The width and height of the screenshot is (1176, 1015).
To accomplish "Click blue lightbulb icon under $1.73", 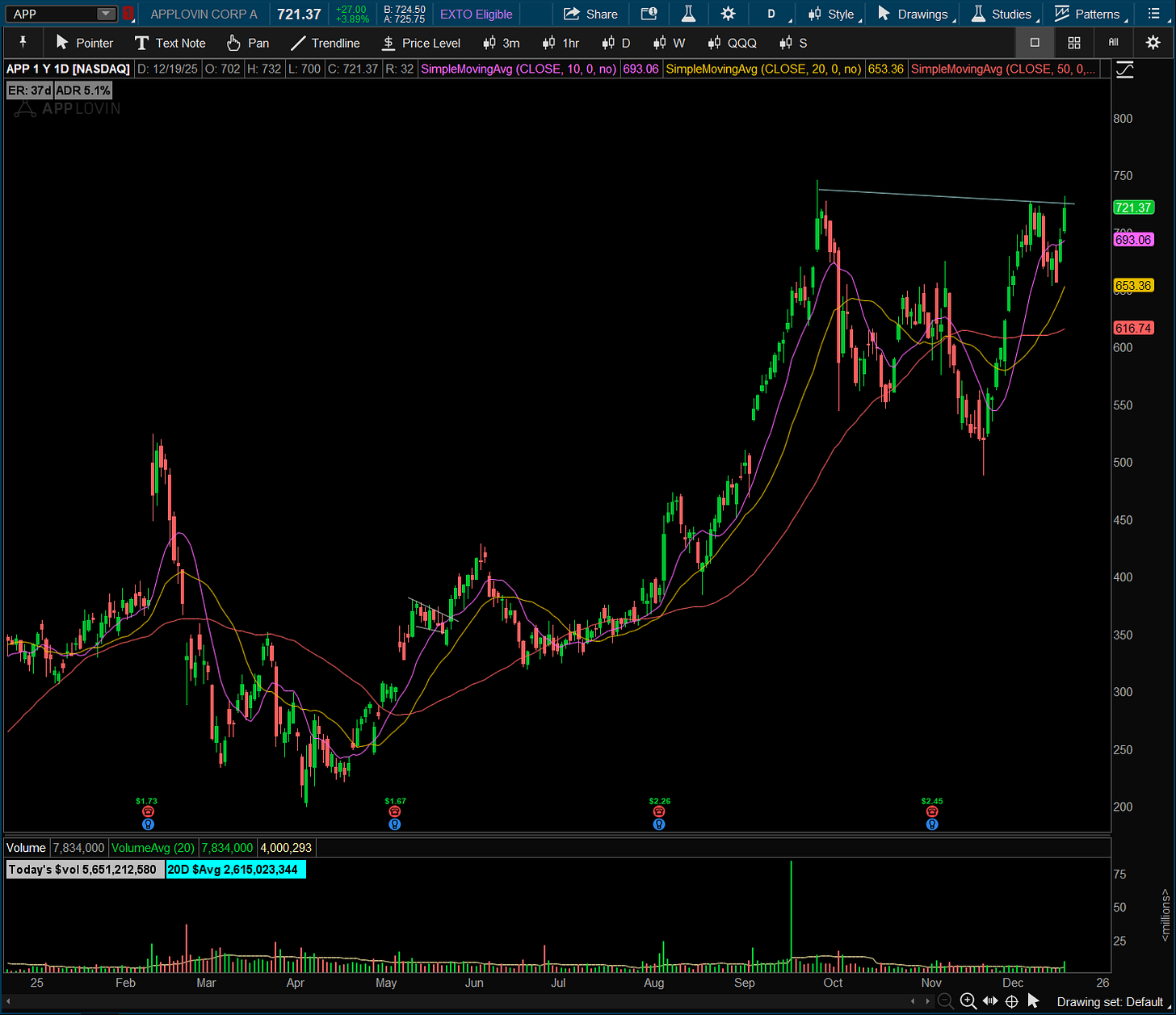I will coord(148,824).
